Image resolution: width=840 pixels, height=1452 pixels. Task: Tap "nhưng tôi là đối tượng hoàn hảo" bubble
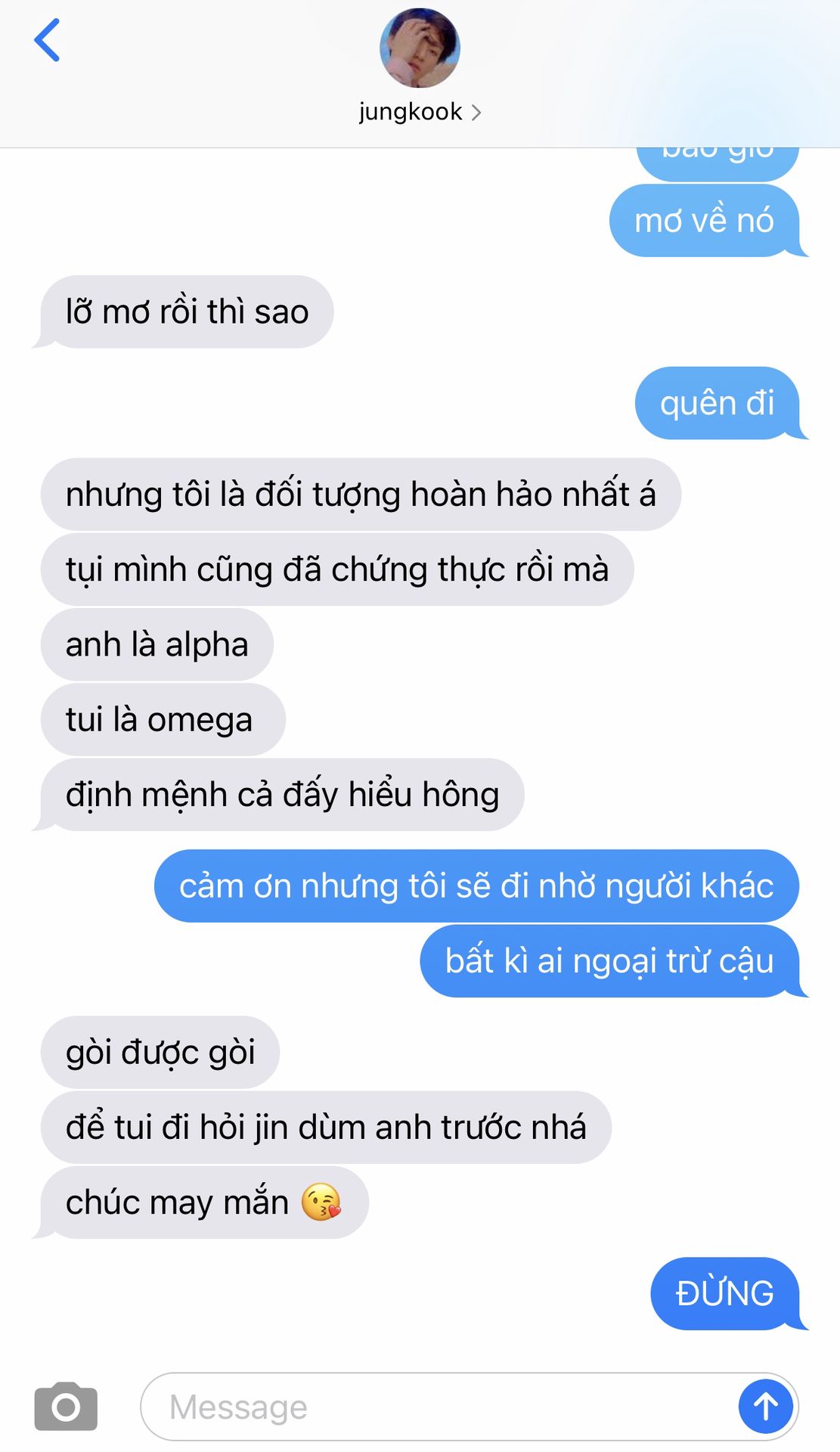point(361,494)
